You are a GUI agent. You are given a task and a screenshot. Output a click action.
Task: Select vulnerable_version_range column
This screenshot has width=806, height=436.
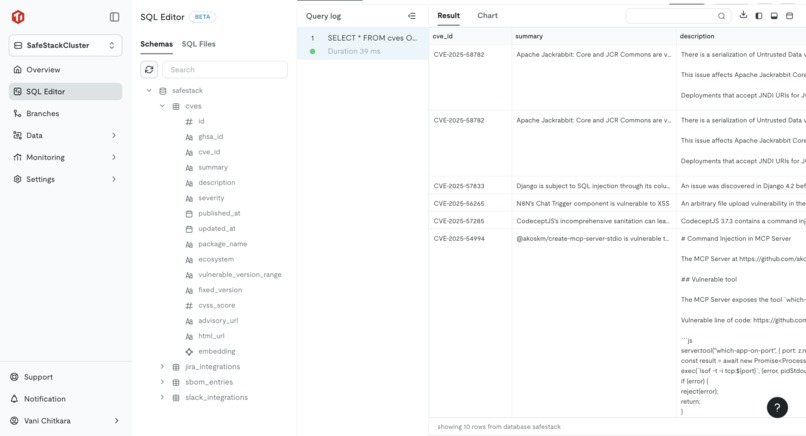pos(240,275)
